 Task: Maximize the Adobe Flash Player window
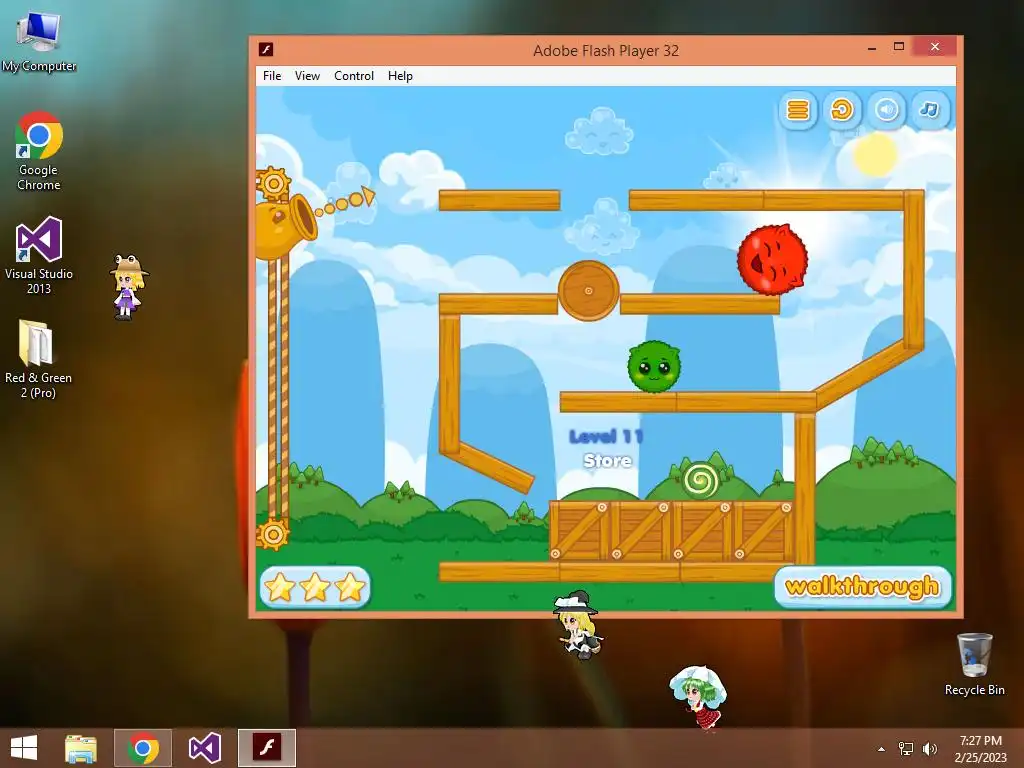(x=899, y=47)
